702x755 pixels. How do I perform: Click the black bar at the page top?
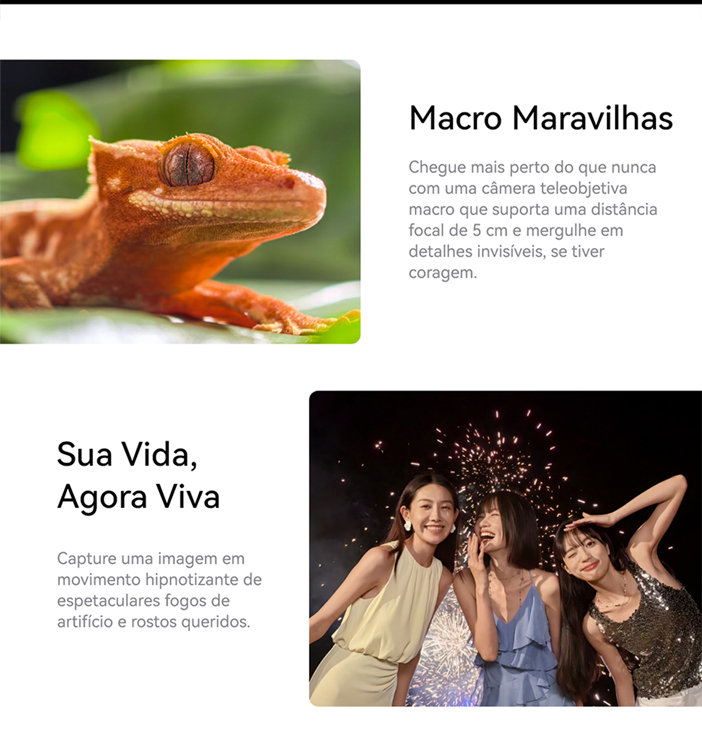click(x=351, y=2)
